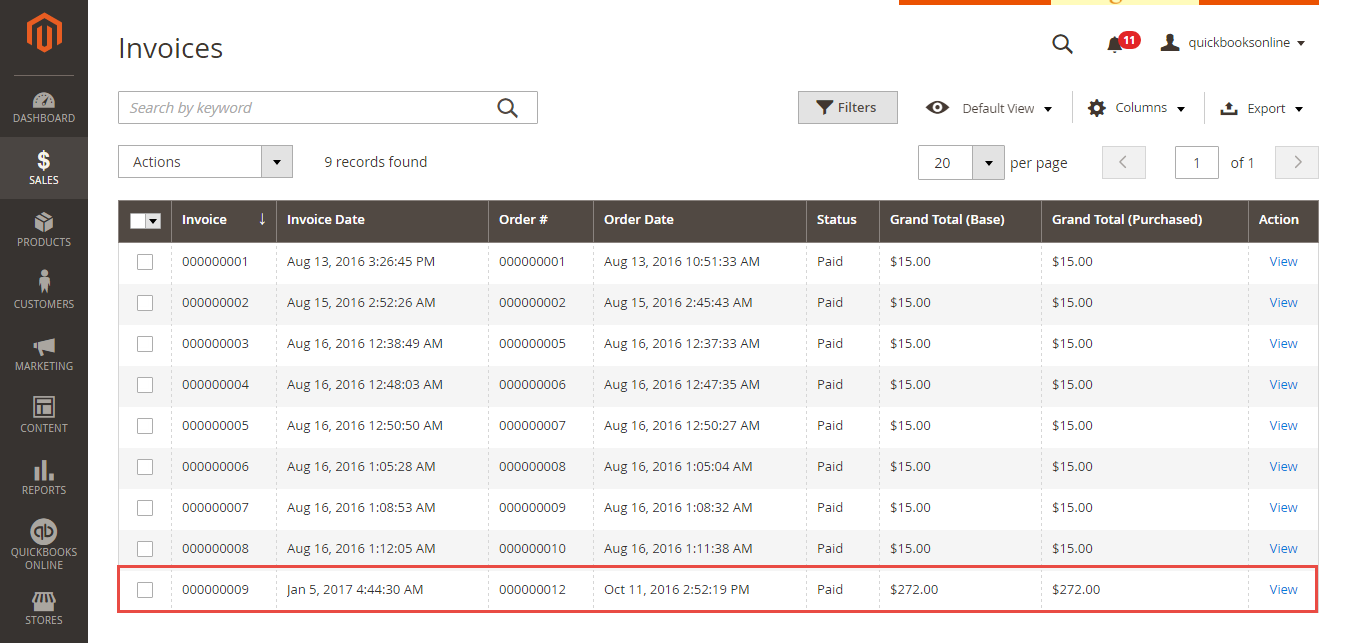Image resolution: width=1349 pixels, height=643 pixels.
Task: Go to previous page arrow
Action: point(1123,162)
